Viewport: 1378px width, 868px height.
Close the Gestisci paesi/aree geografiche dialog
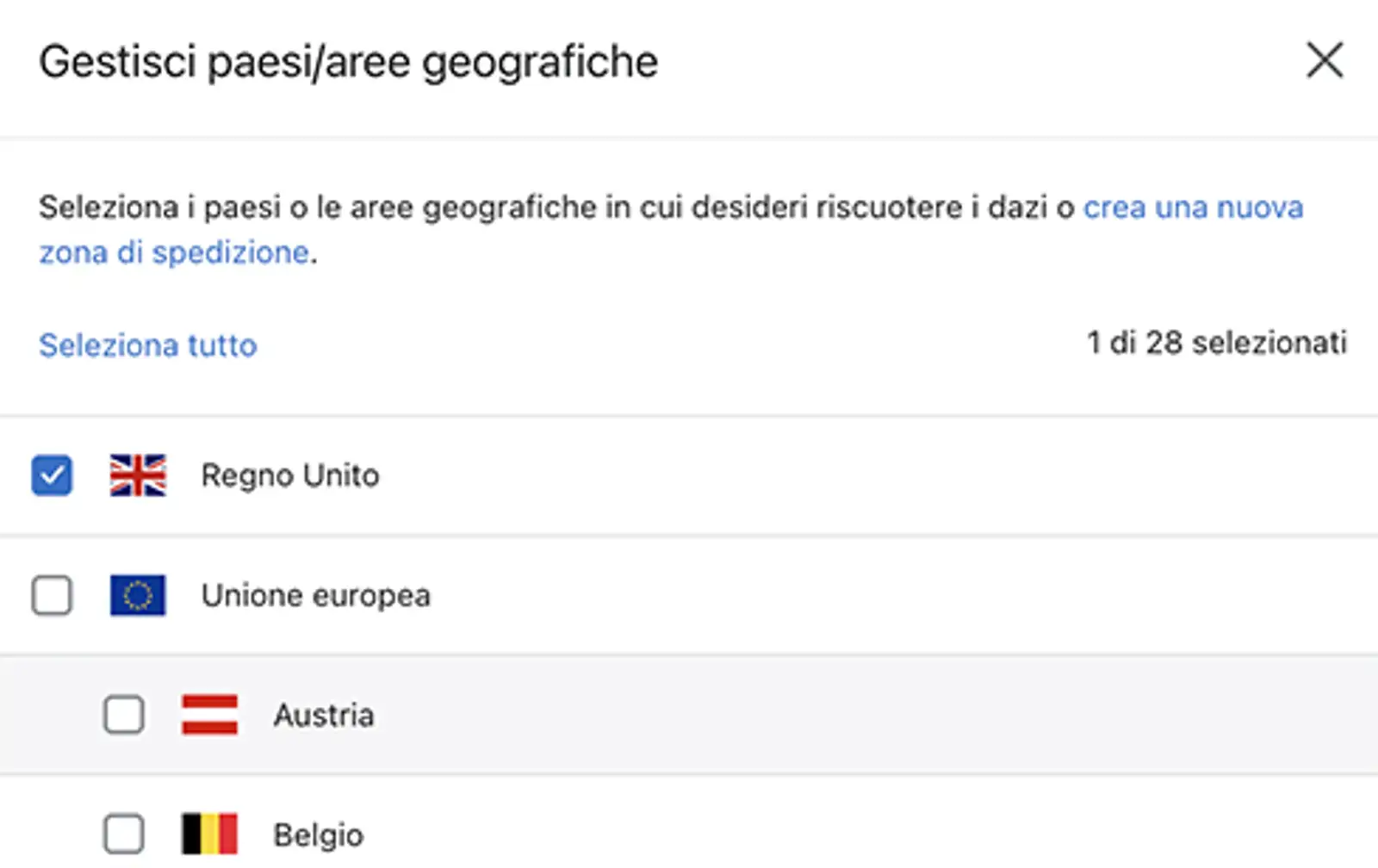coord(1324,60)
